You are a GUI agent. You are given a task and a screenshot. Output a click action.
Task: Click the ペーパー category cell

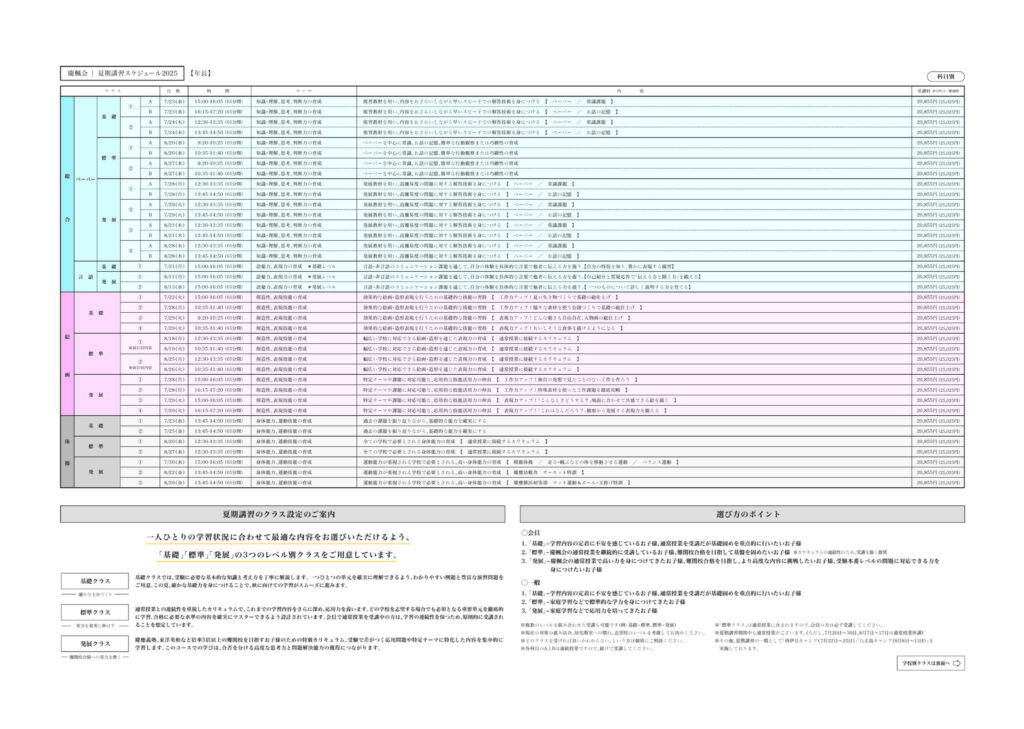86,179
